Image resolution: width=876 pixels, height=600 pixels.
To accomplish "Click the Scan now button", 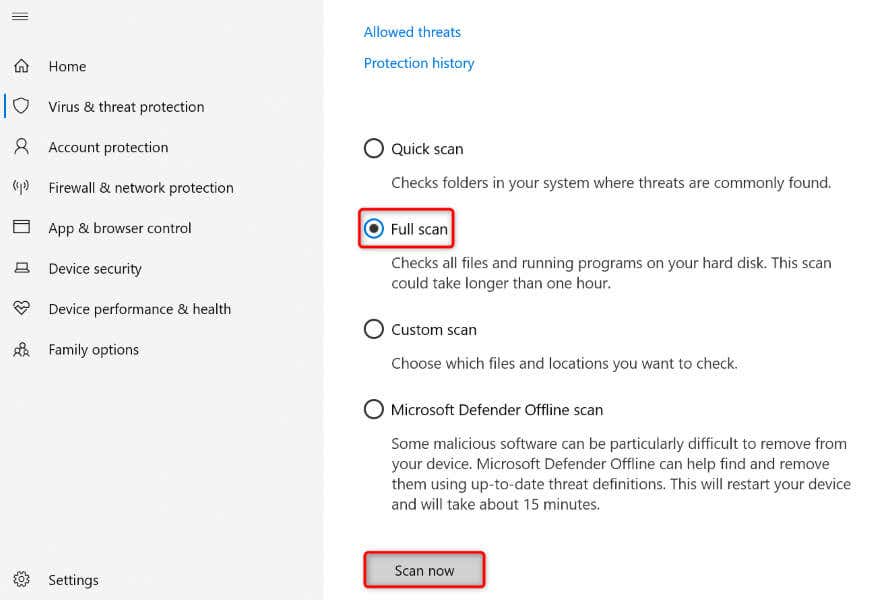I will (x=424, y=570).
